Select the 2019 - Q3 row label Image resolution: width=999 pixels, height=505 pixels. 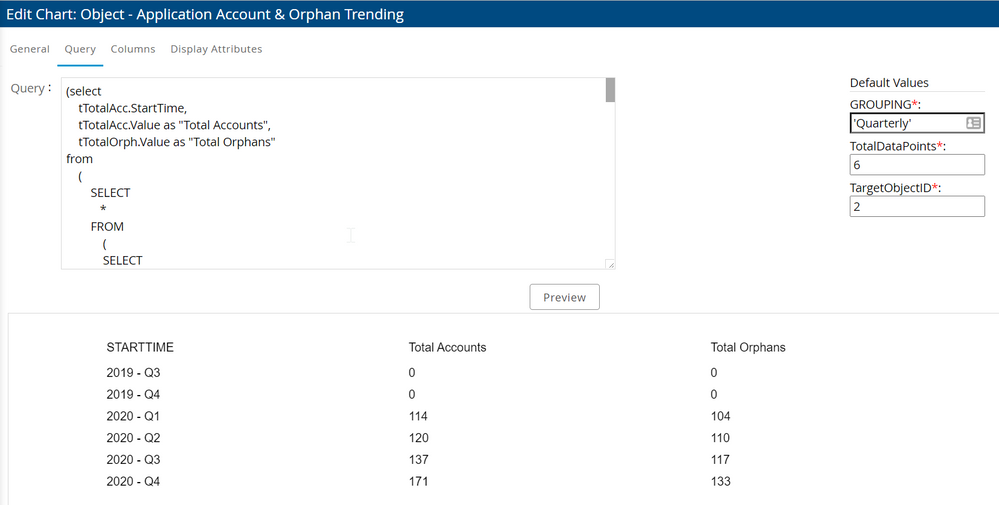(x=132, y=373)
